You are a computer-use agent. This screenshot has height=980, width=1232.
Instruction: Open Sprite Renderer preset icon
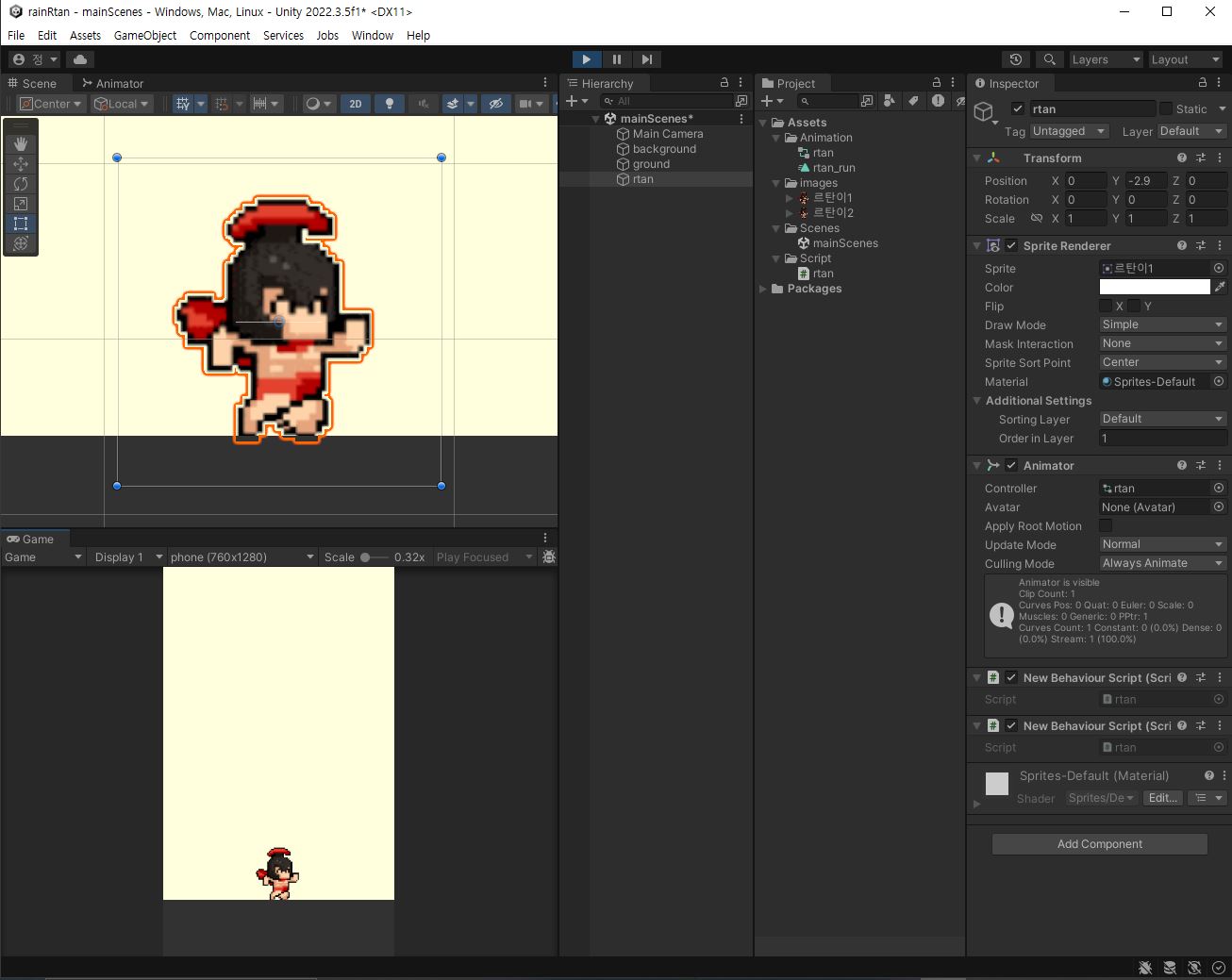point(1201,245)
